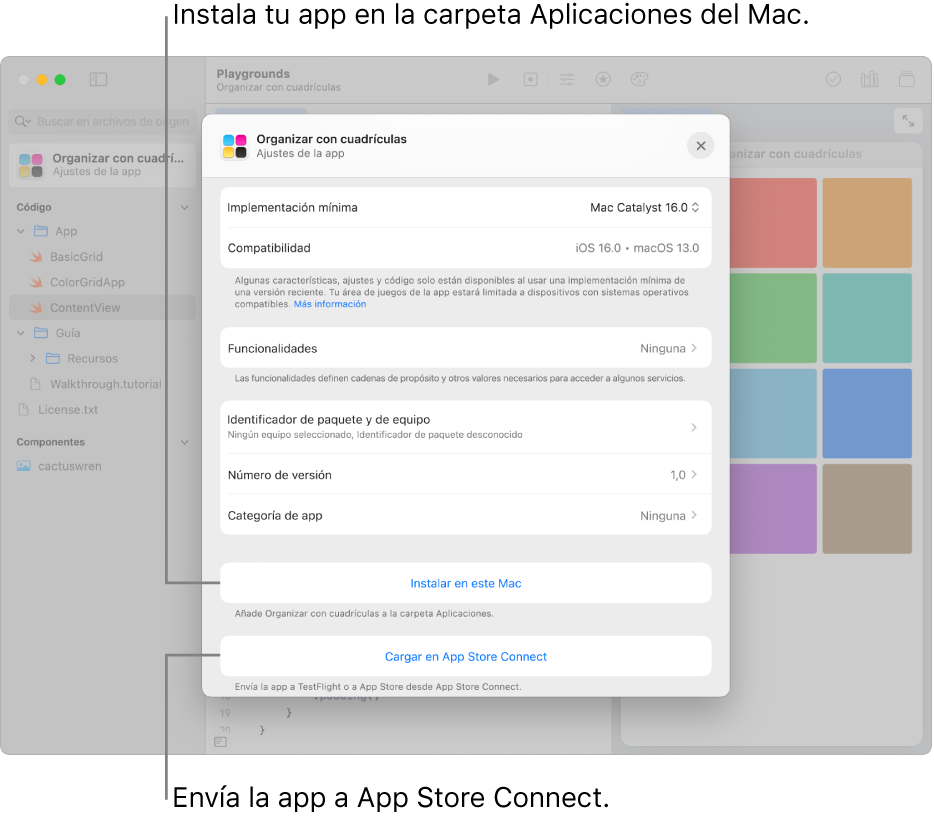The height and width of the screenshot is (819, 934).
Task: Click the teal color tile in preview
Action: point(867,318)
